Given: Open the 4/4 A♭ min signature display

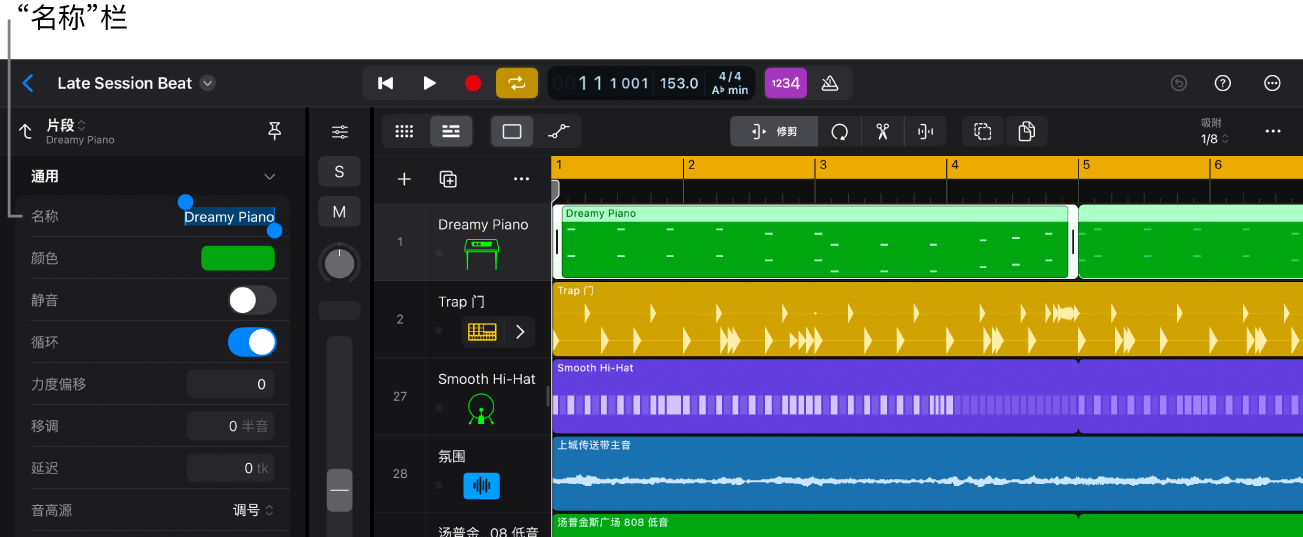Looking at the screenshot, I should click(x=730, y=83).
